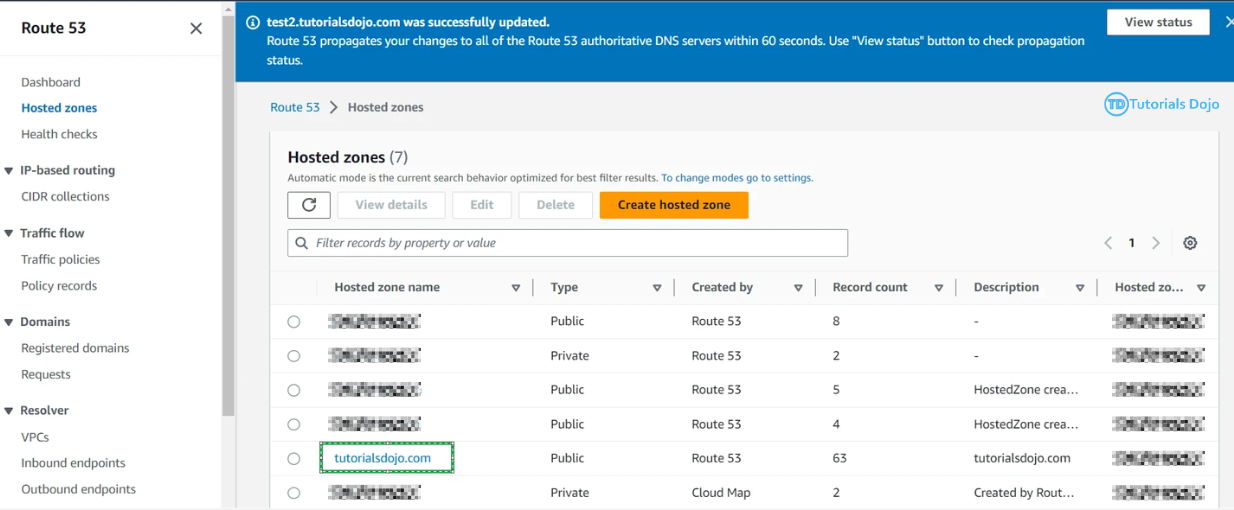Click Create hosted zone button
1234x510 pixels.
pos(674,205)
